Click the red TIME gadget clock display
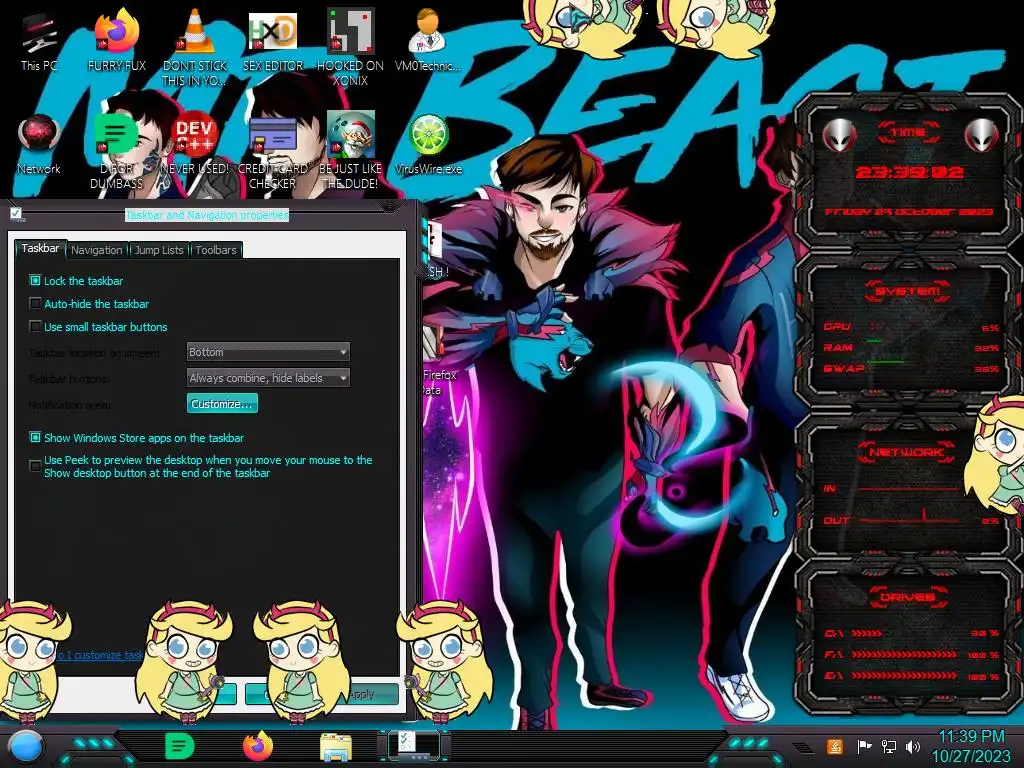Viewport: 1024px width, 768px height. point(909,172)
